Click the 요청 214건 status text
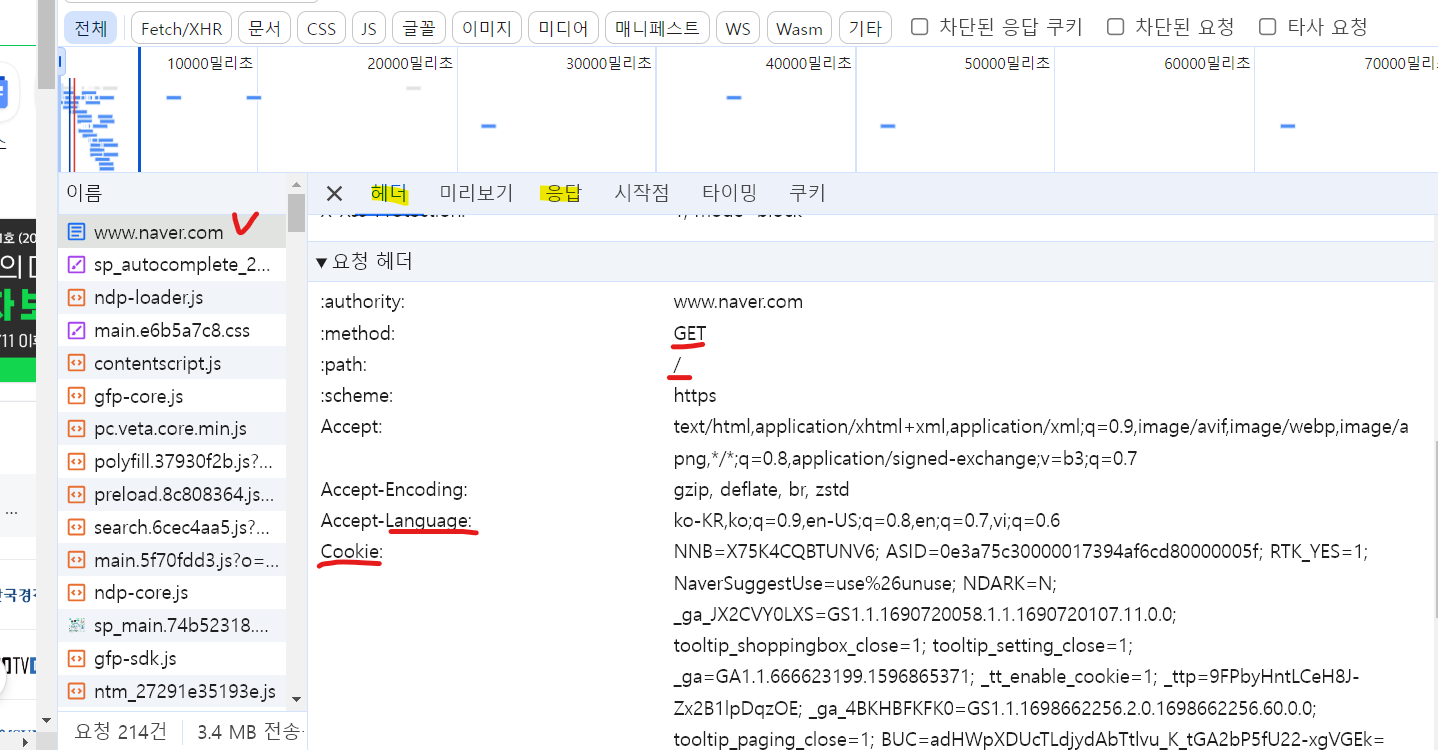1438x750 pixels. [x=121, y=732]
